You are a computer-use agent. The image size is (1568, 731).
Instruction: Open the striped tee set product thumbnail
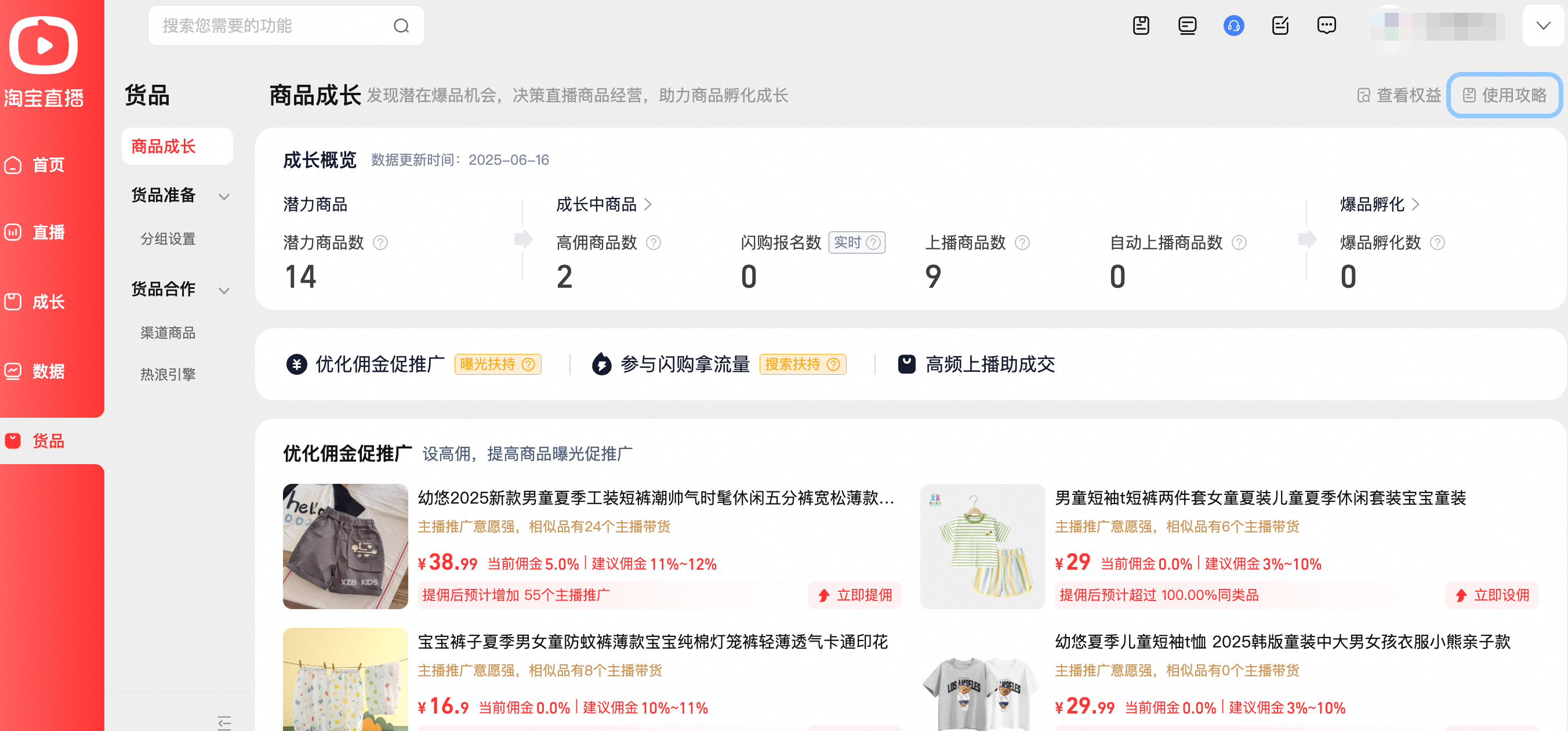point(982,547)
